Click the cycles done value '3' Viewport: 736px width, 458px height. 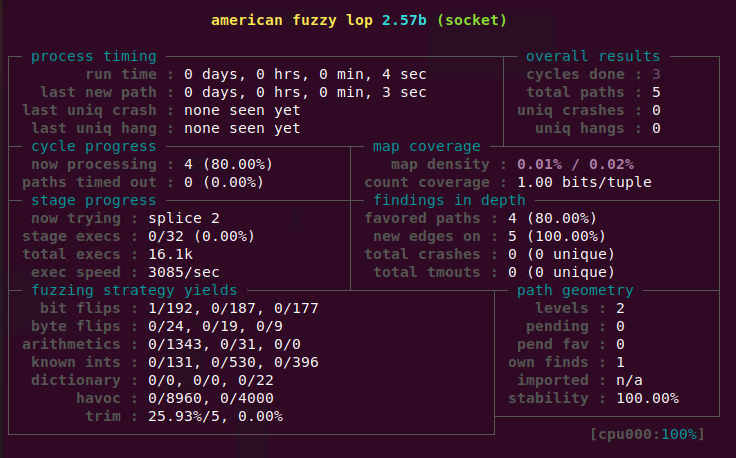tap(656, 74)
